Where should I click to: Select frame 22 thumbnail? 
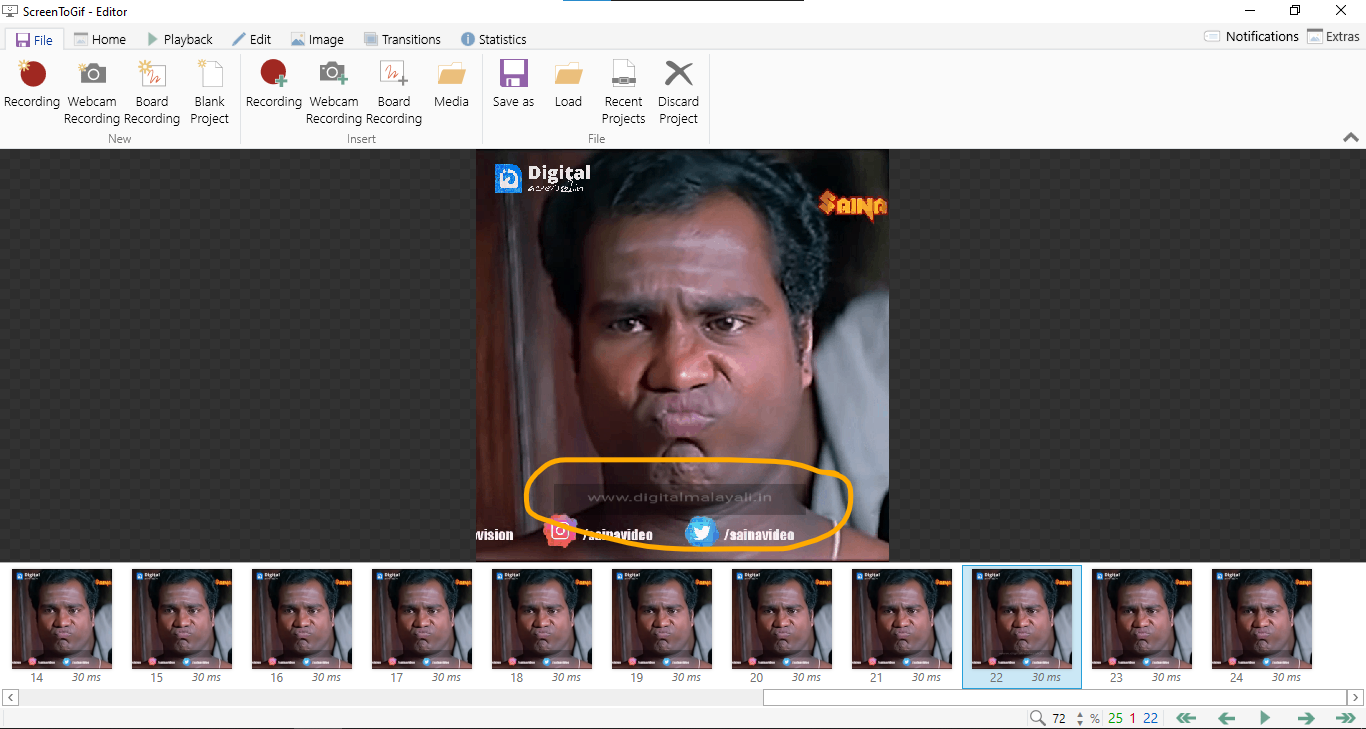1022,627
